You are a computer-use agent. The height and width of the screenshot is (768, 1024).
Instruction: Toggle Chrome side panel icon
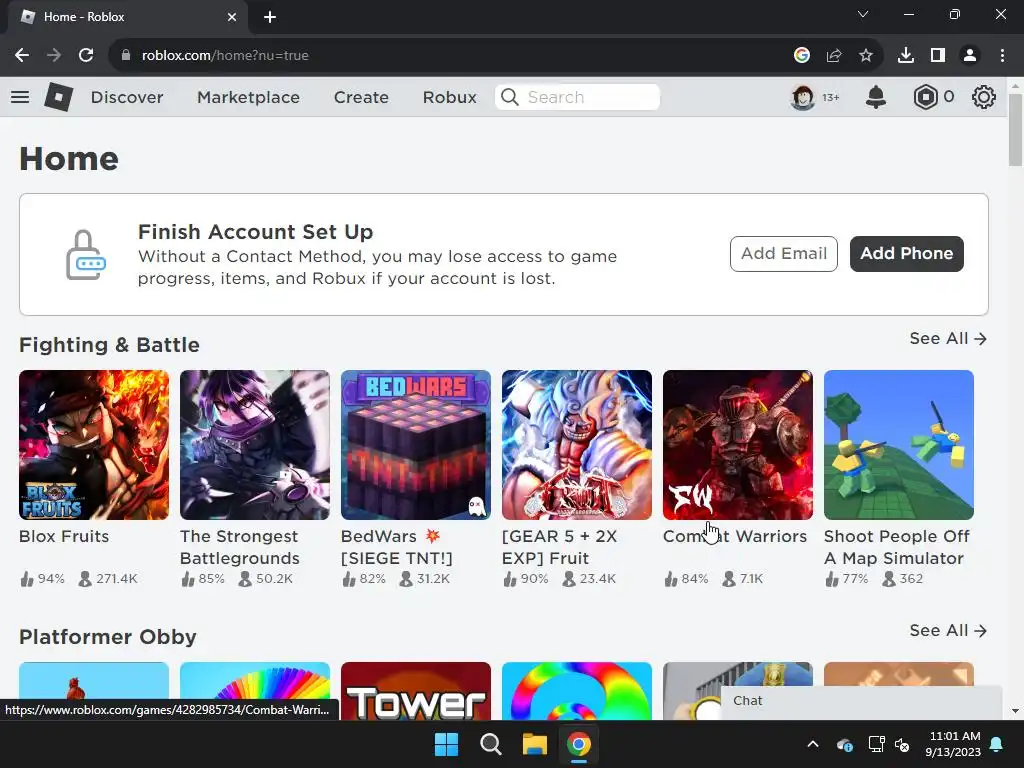click(938, 56)
